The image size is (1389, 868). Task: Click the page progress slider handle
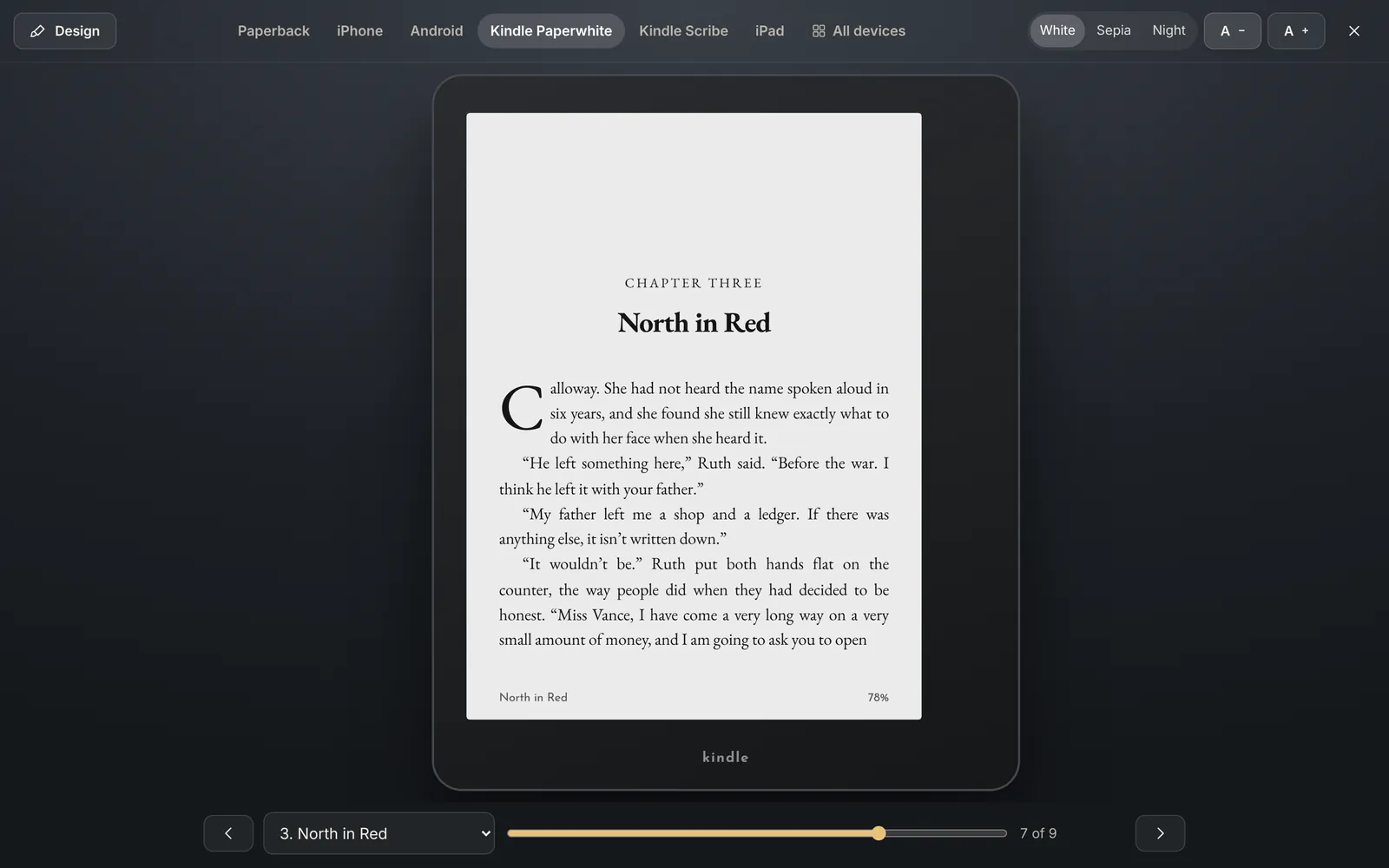879,833
